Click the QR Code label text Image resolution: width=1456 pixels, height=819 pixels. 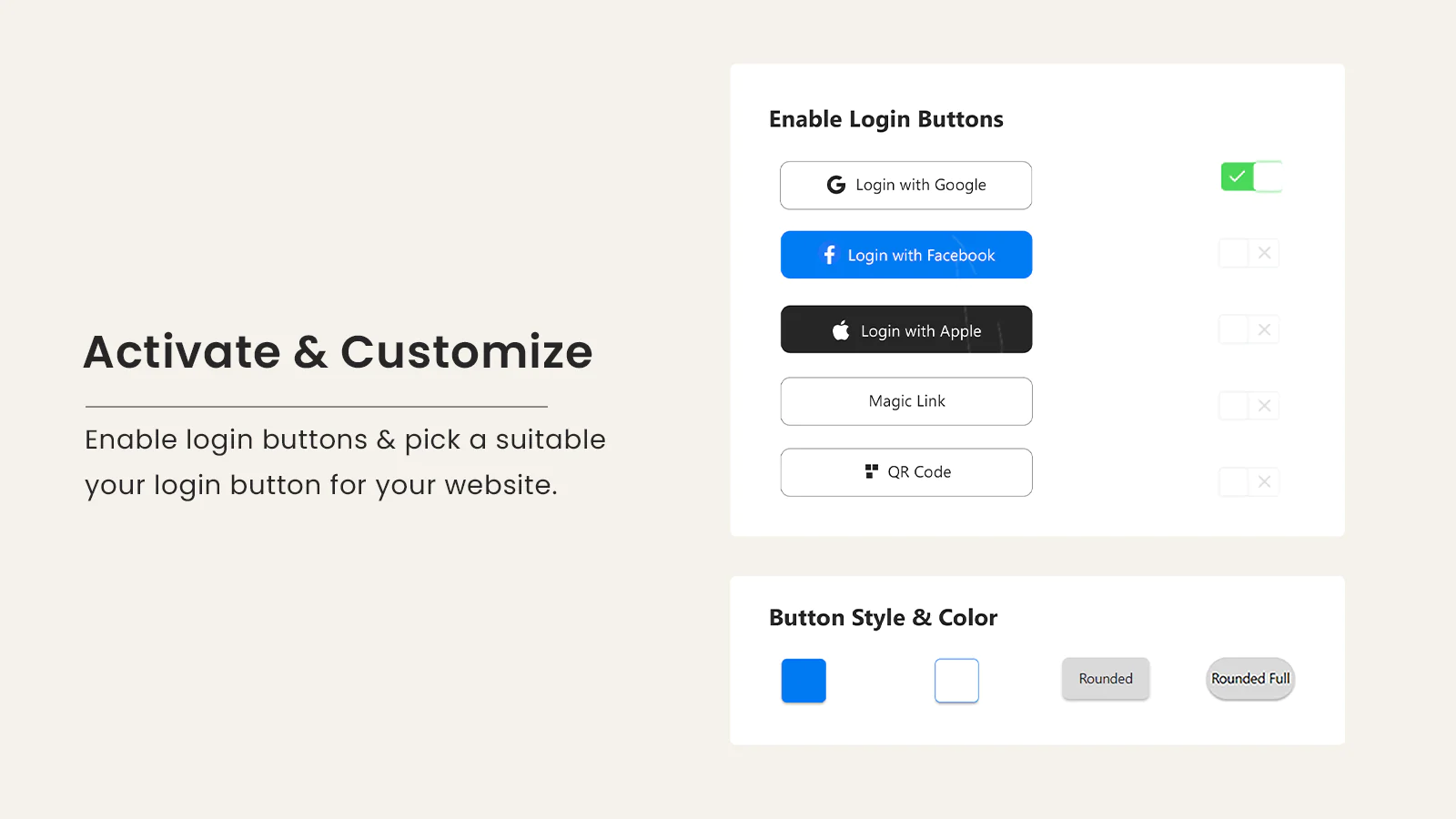click(919, 472)
